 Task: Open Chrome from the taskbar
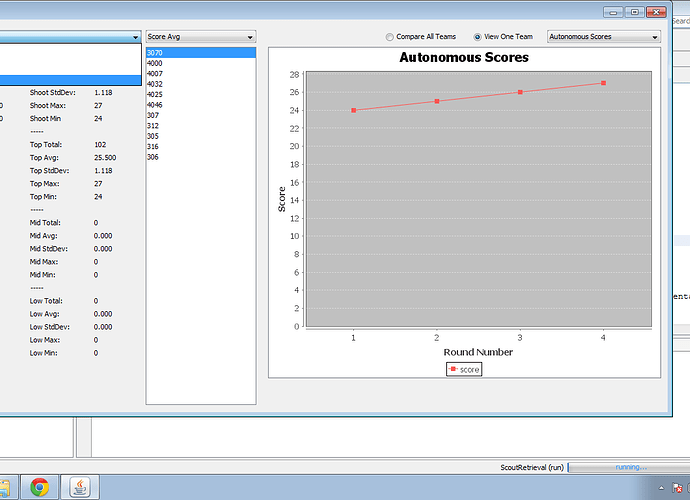40,487
